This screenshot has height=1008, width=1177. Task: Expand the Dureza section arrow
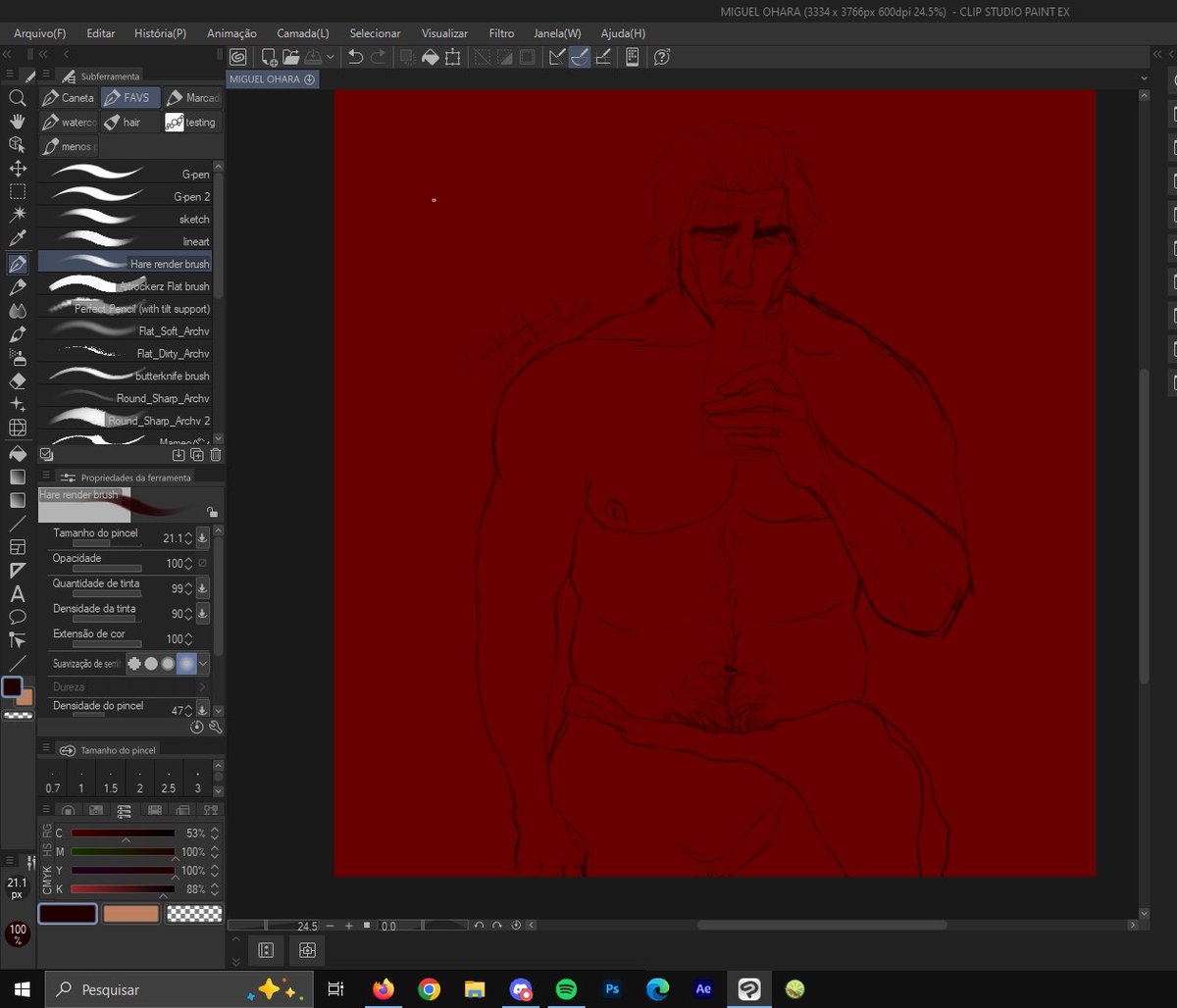pyautogui.click(x=202, y=687)
